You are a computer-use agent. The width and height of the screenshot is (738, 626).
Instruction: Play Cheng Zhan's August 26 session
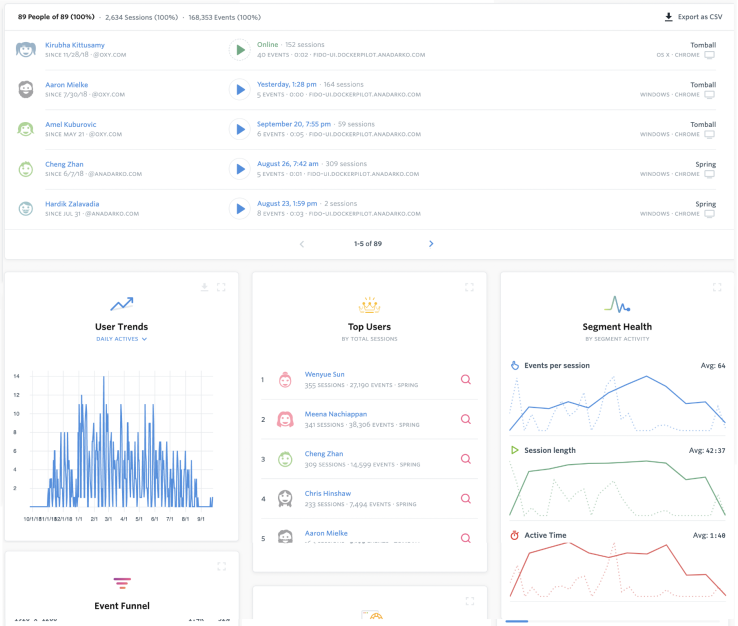point(240,169)
